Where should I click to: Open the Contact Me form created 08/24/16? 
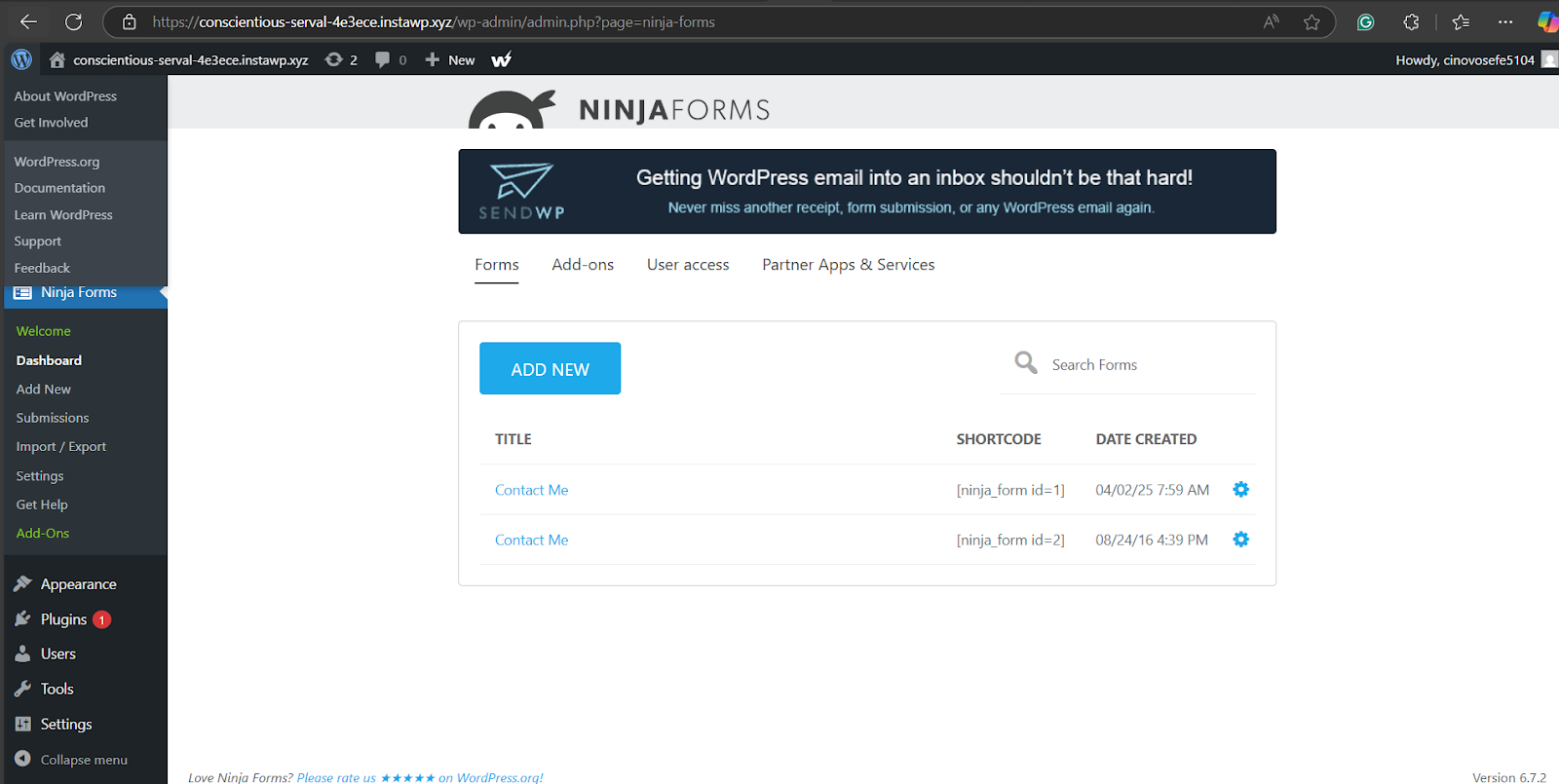(531, 540)
